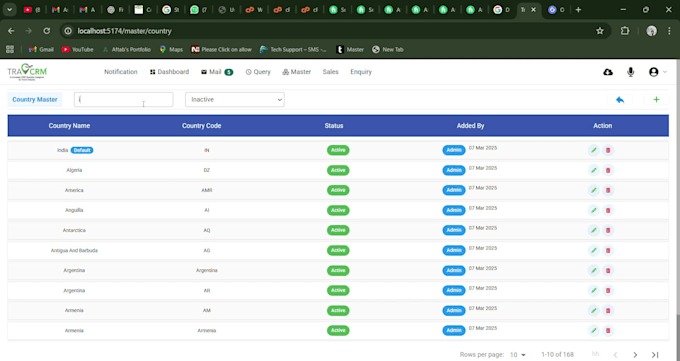The height and width of the screenshot is (361, 680).
Task: Click Country Name column header
Action: (x=69, y=126)
